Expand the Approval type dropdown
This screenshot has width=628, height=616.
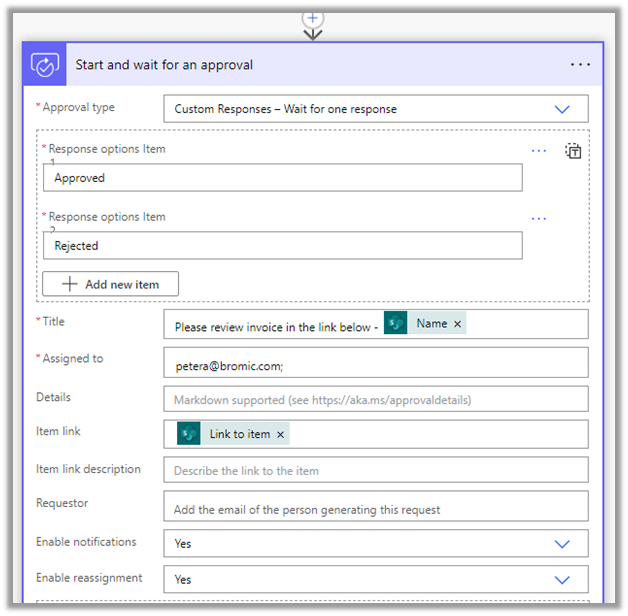[561, 109]
